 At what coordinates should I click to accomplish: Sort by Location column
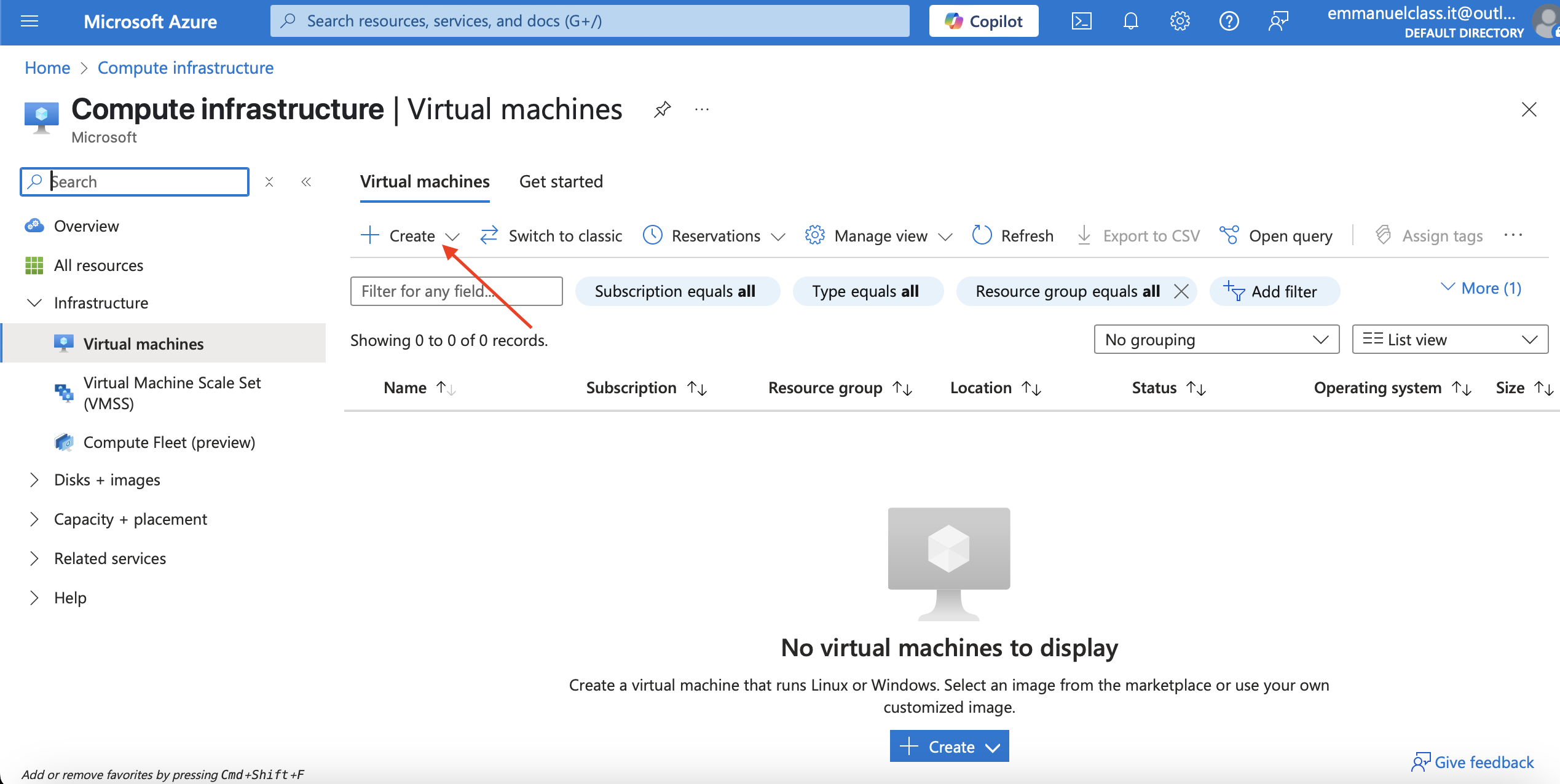coord(996,388)
